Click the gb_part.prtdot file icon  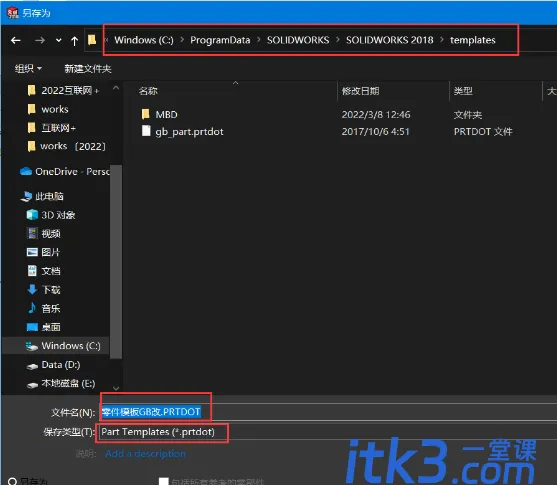coord(146,131)
